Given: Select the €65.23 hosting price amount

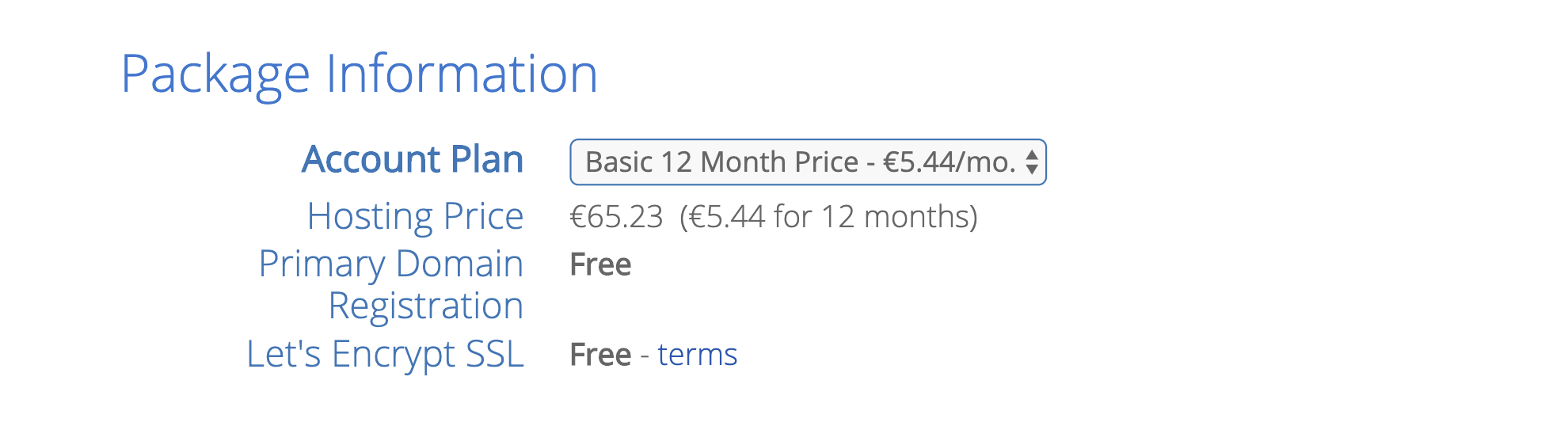Looking at the screenshot, I should (x=616, y=217).
